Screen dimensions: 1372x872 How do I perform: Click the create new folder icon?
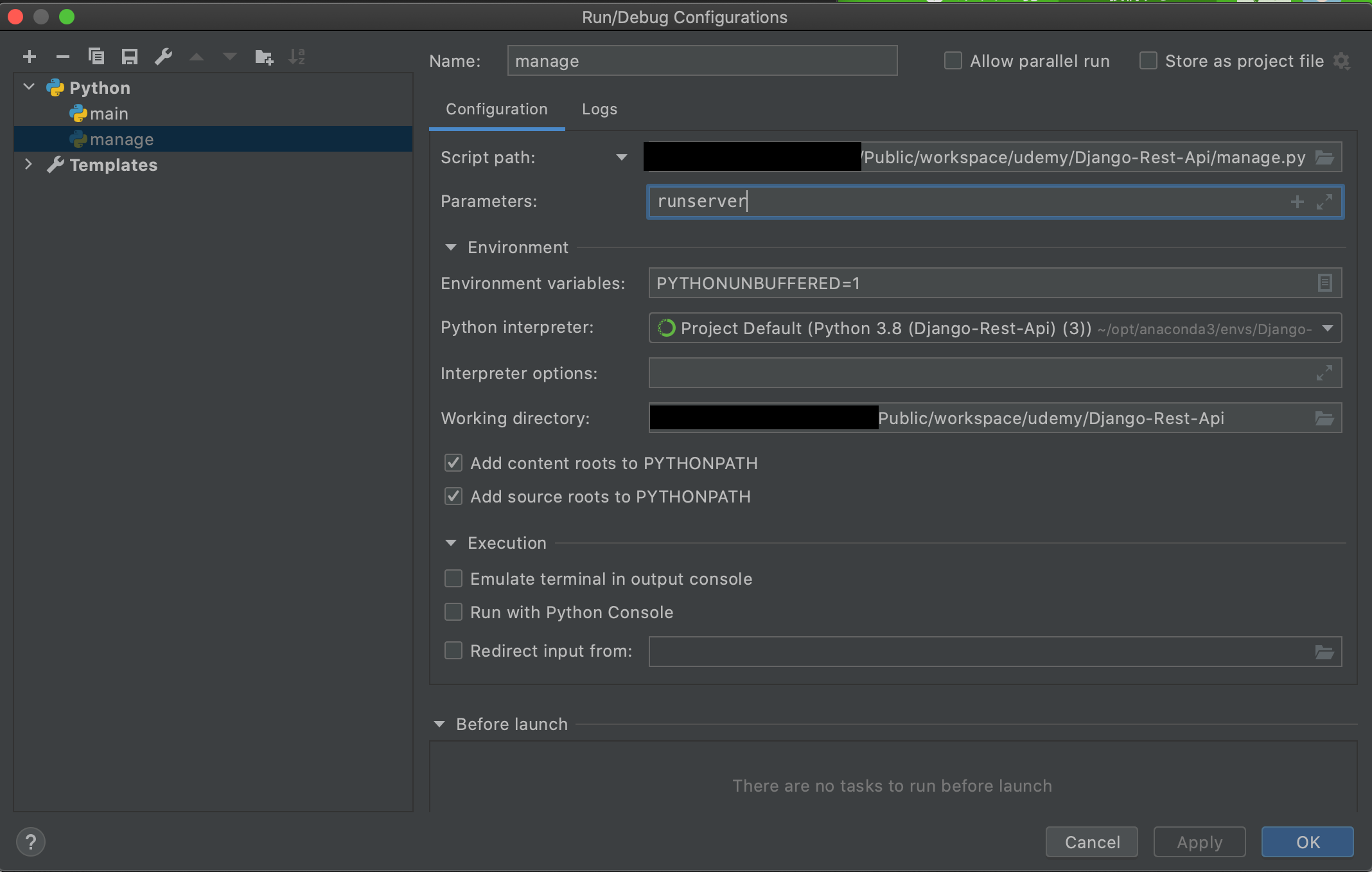click(263, 57)
